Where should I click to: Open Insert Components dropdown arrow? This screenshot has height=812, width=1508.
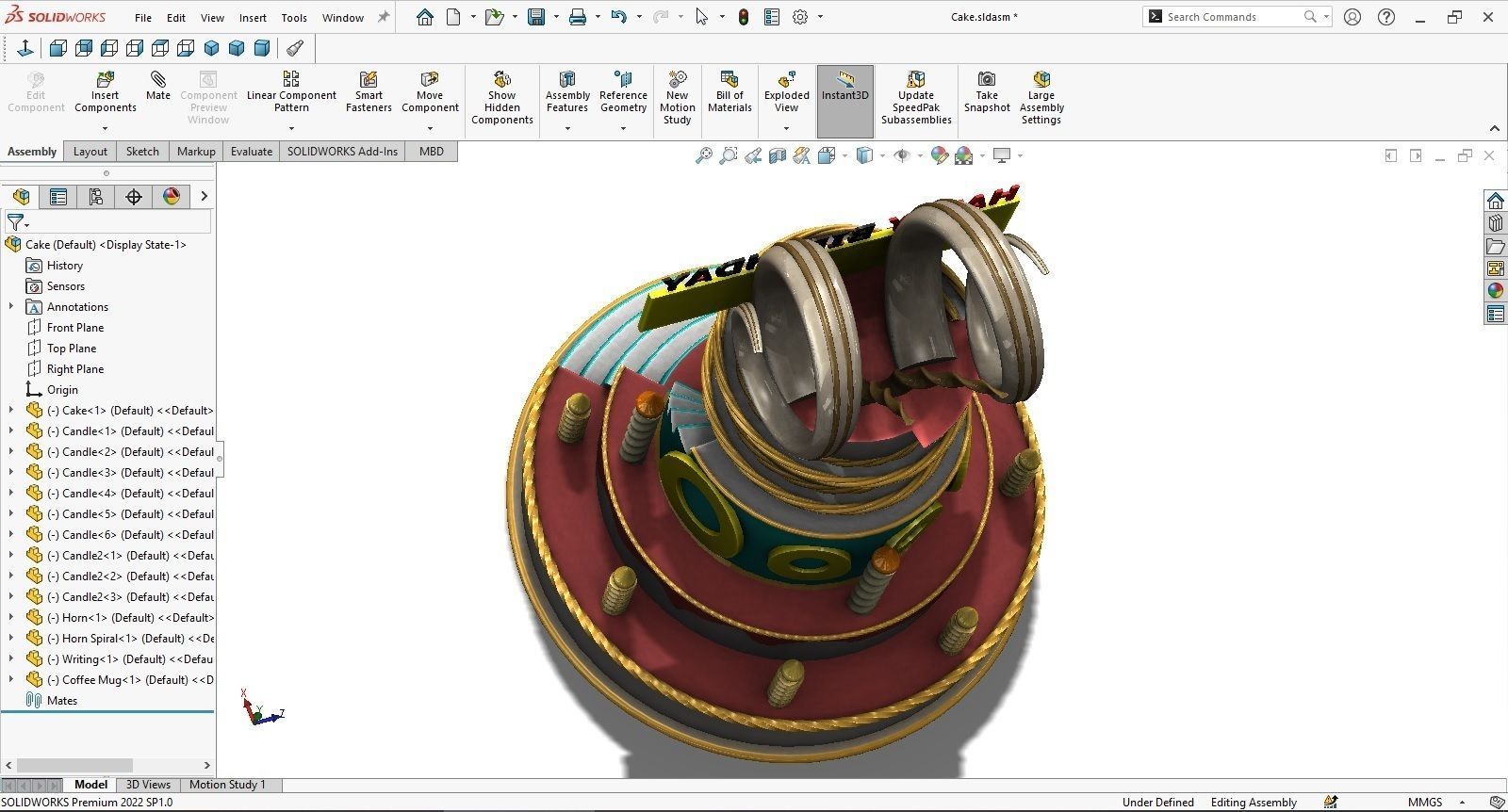(x=105, y=129)
